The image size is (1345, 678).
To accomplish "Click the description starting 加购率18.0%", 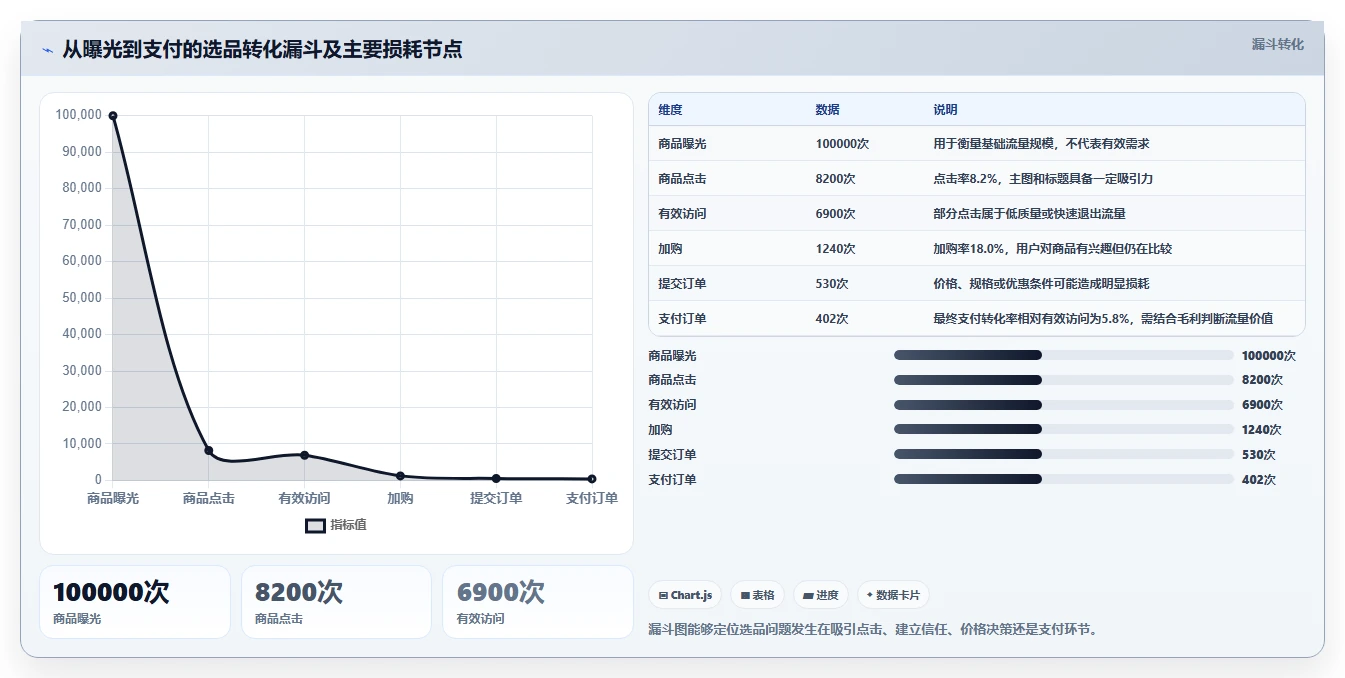I will point(1052,249).
